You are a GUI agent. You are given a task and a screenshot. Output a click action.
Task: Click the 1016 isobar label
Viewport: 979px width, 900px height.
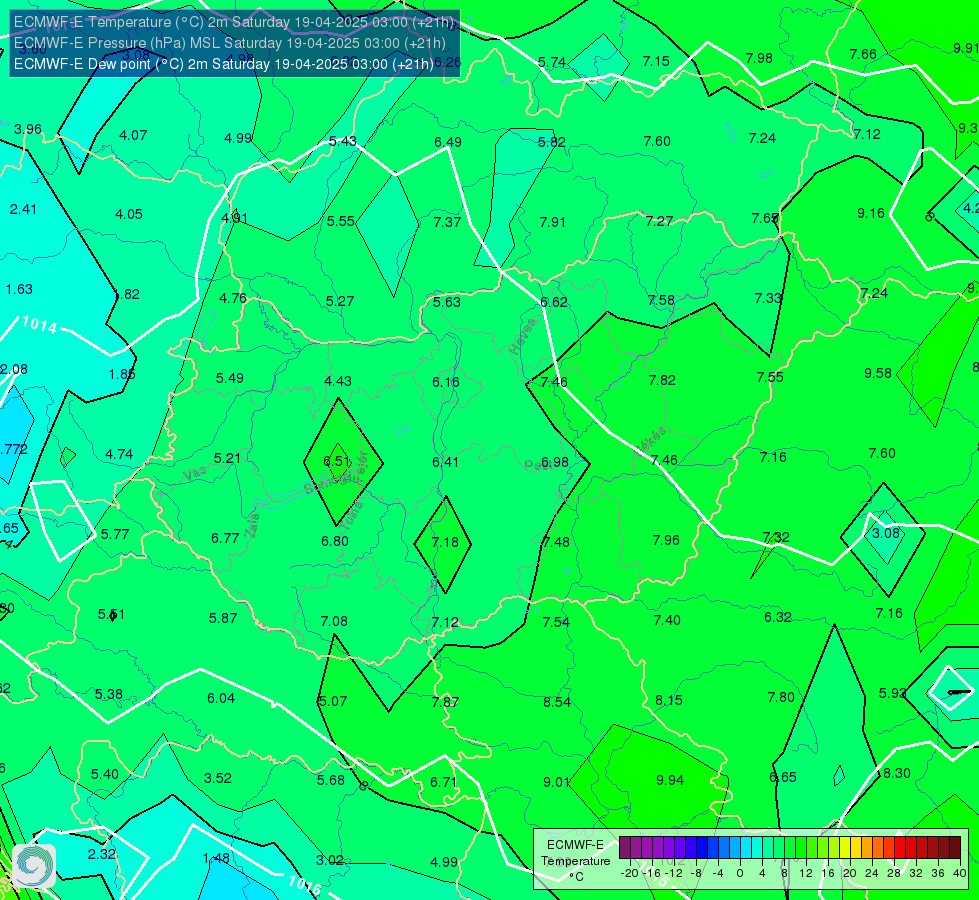tap(305, 885)
